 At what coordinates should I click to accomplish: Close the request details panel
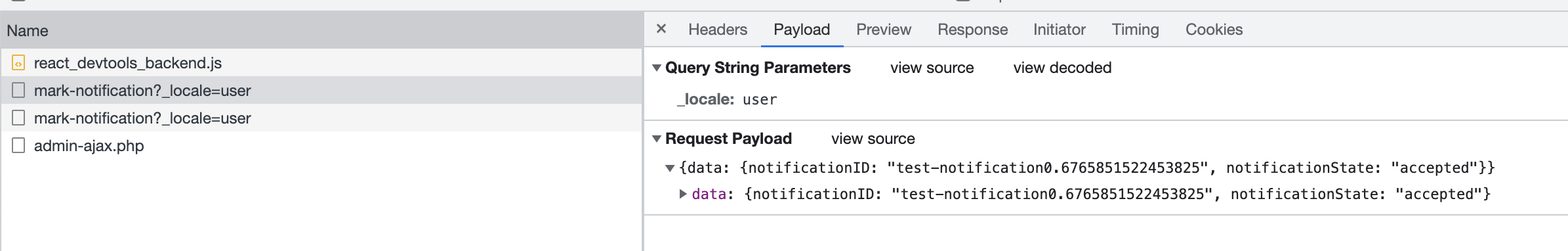click(x=661, y=29)
